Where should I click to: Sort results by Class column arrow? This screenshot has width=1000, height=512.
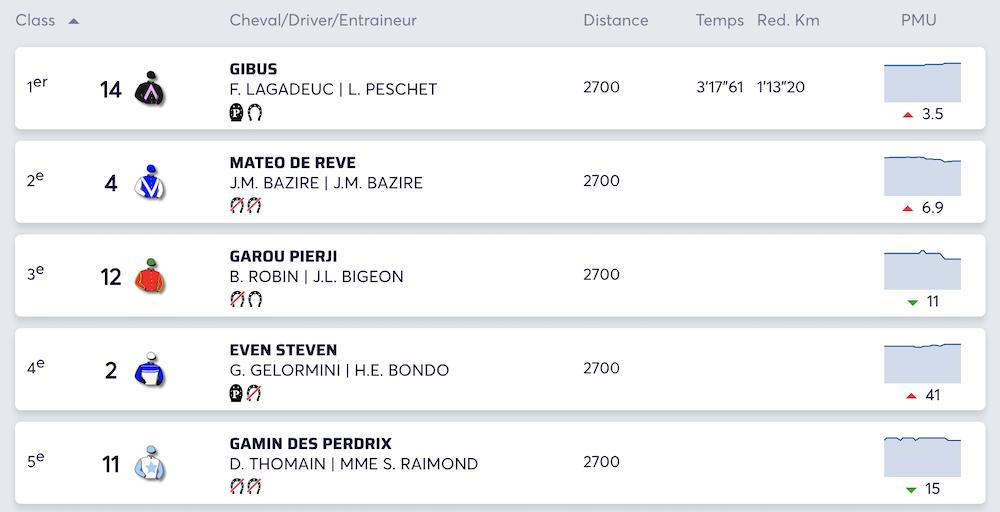[74, 21]
